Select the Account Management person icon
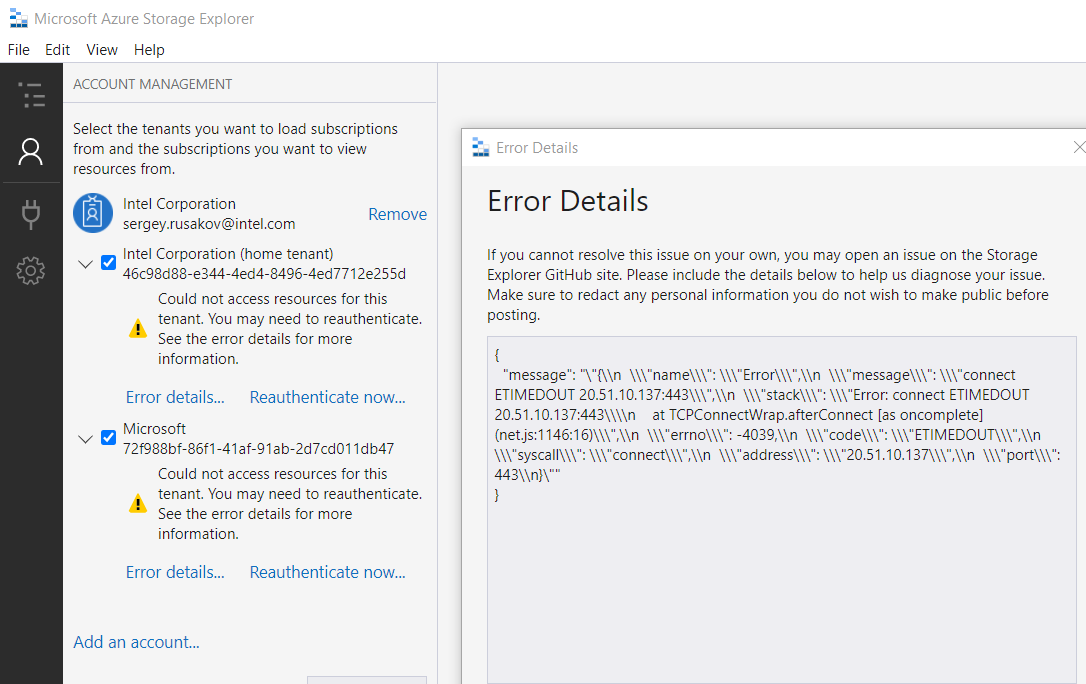The width and height of the screenshot is (1086, 684). [31, 152]
